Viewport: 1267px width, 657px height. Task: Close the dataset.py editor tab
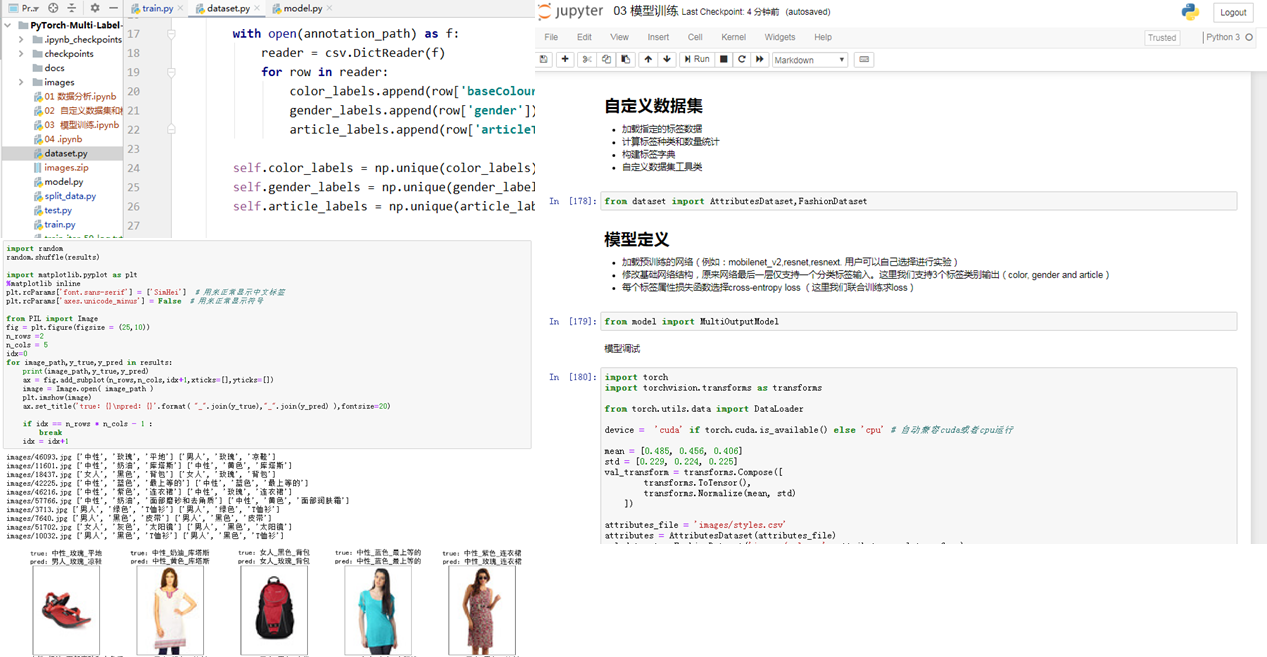coord(258,8)
